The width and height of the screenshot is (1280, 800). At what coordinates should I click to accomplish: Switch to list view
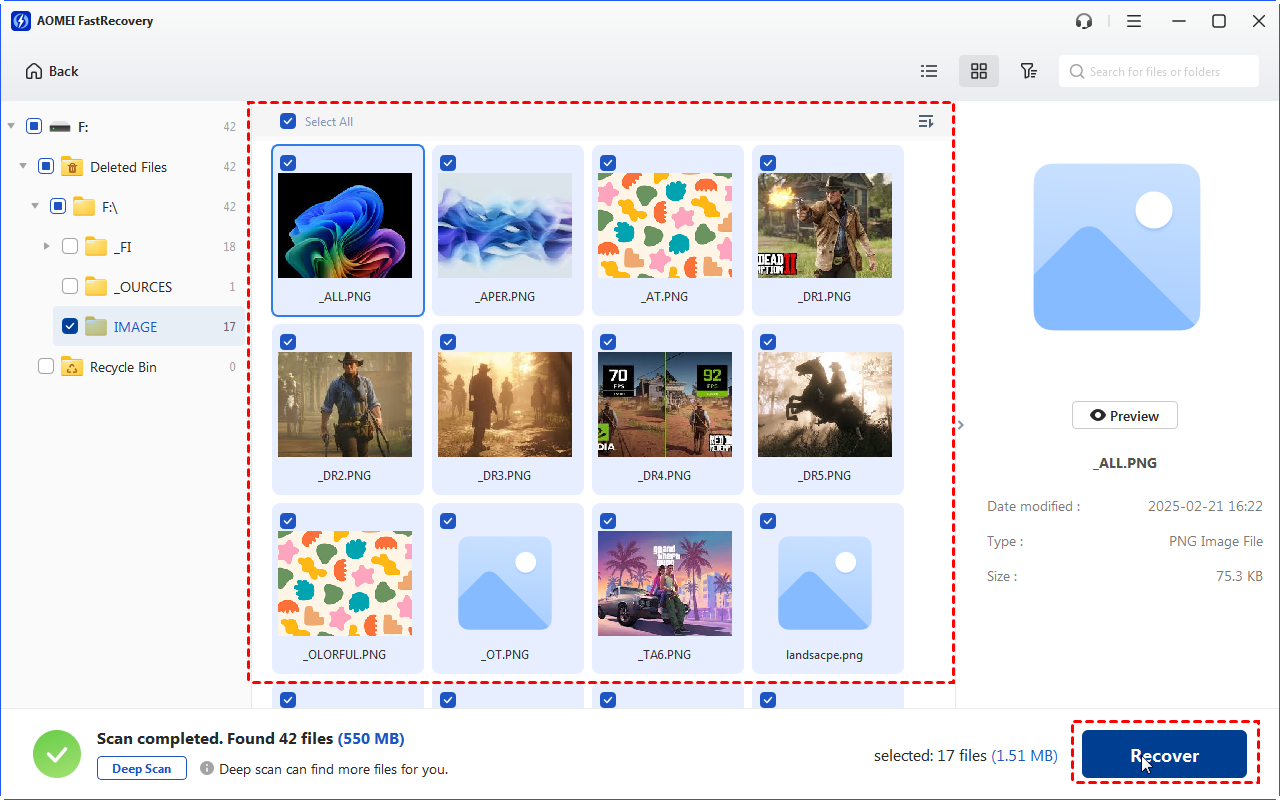click(x=929, y=71)
